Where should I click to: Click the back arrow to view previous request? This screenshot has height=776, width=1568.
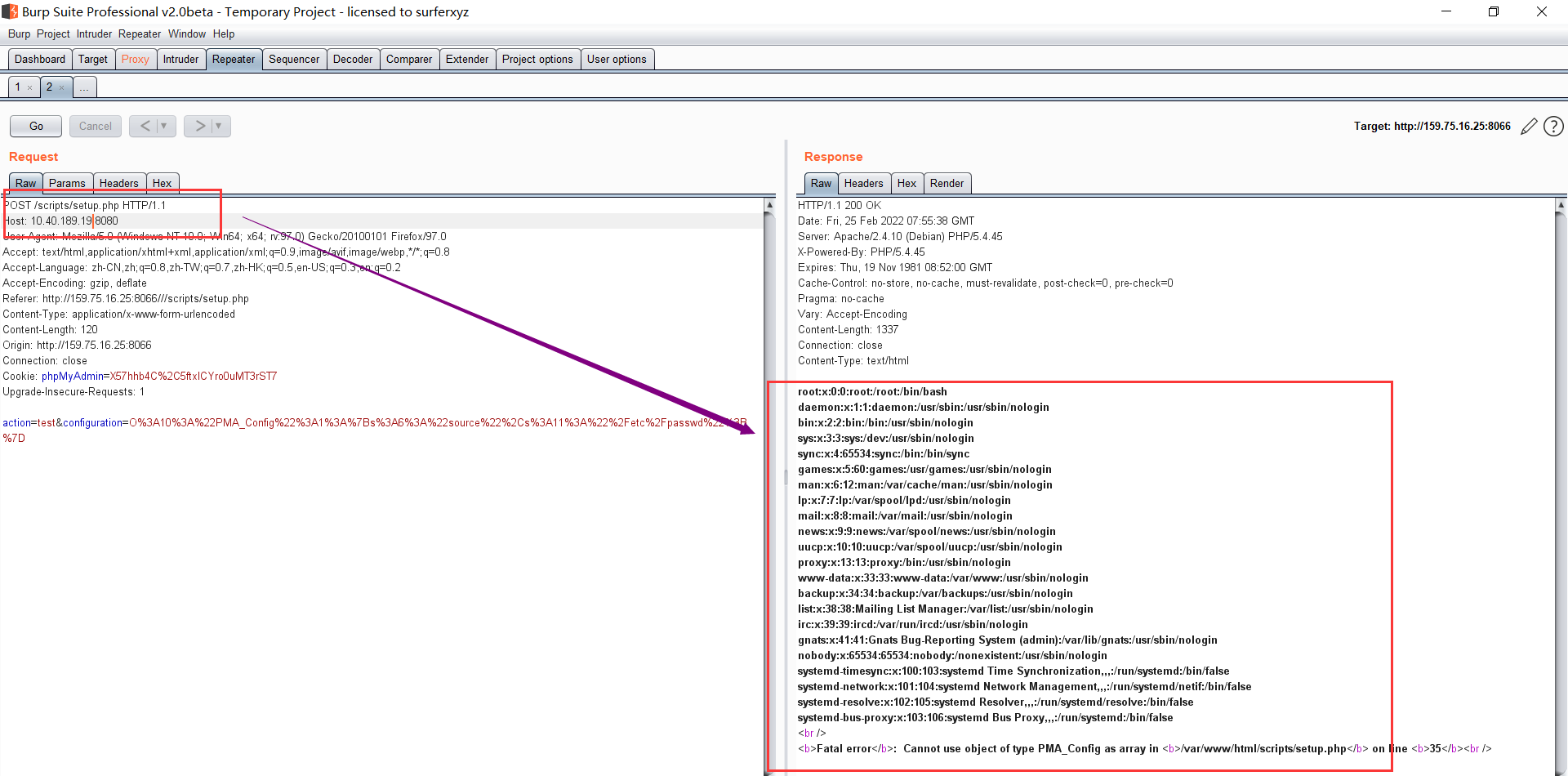tap(145, 126)
